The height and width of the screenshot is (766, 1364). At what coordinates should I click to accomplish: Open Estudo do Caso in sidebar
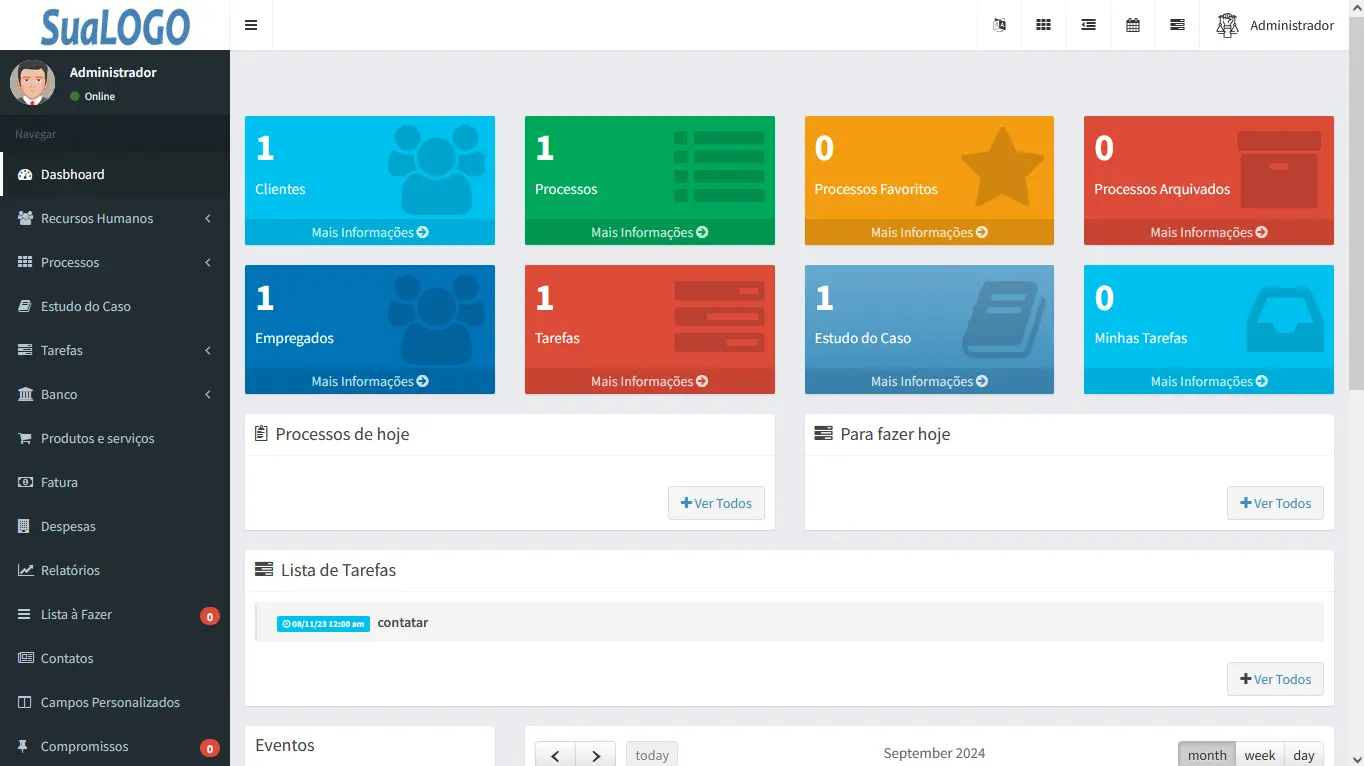[x=86, y=306]
